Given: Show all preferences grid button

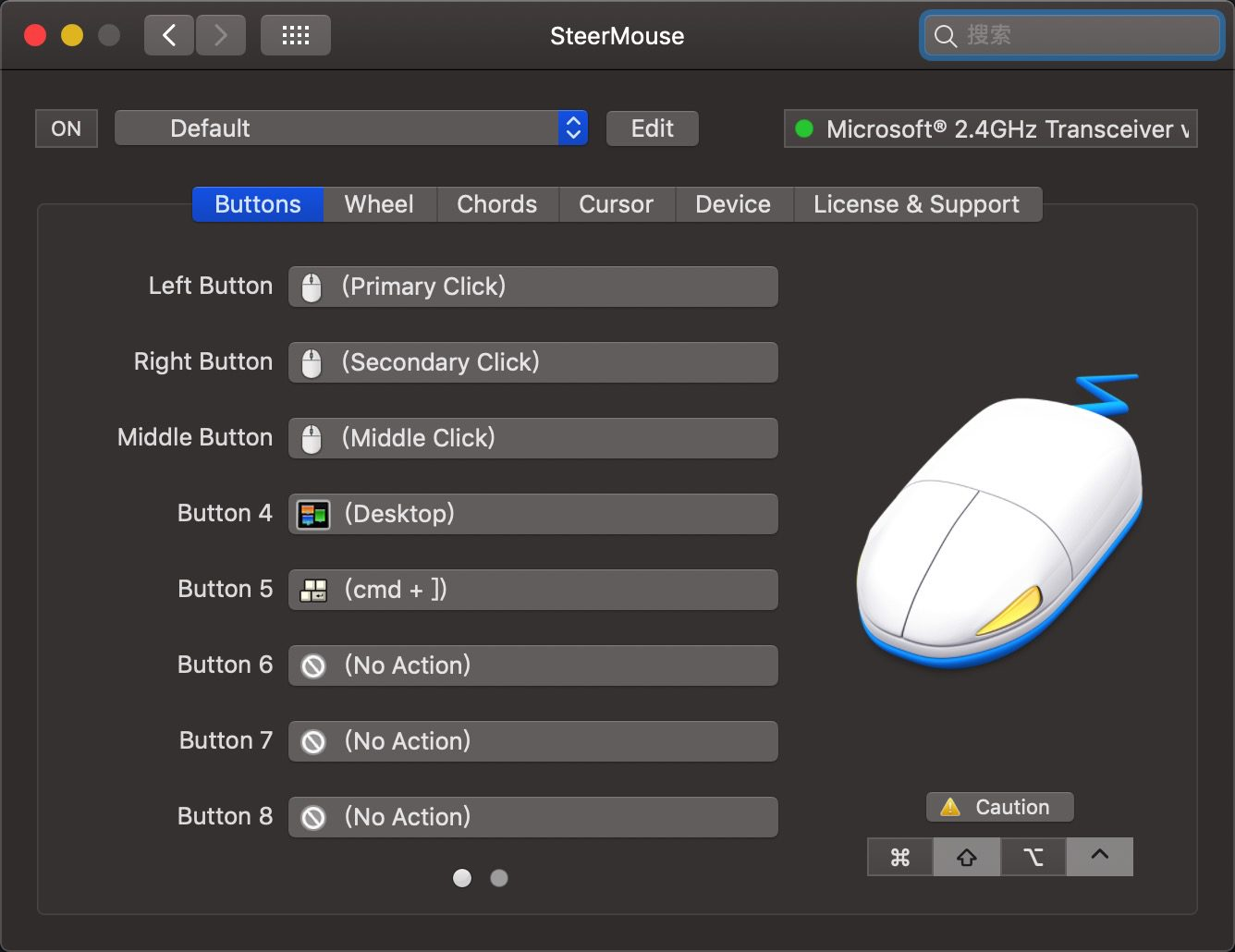Looking at the screenshot, I should 296,36.
